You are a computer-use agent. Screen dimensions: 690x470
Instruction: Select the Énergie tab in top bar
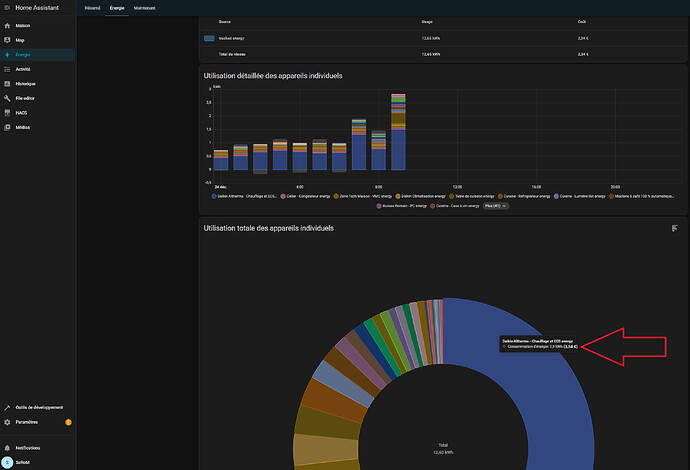[x=117, y=8]
